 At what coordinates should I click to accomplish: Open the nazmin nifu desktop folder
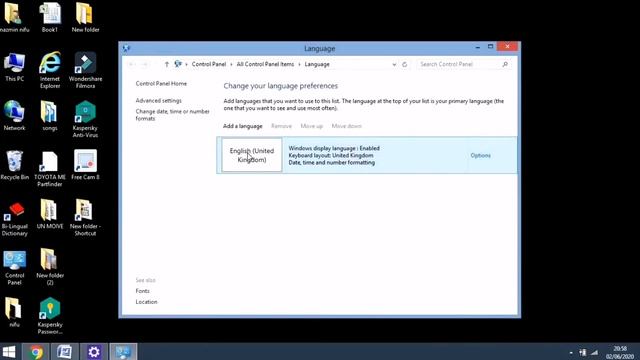(x=14, y=18)
